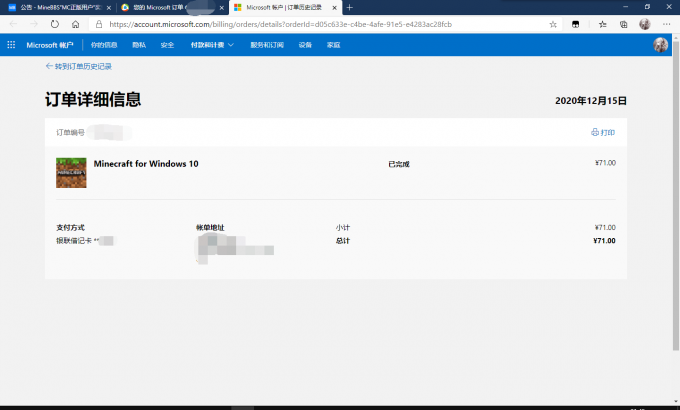Viewport: 680px width, 410px height.
Task: Expand the 付款和计费 dropdown
Action: pyautogui.click(x=212, y=45)
